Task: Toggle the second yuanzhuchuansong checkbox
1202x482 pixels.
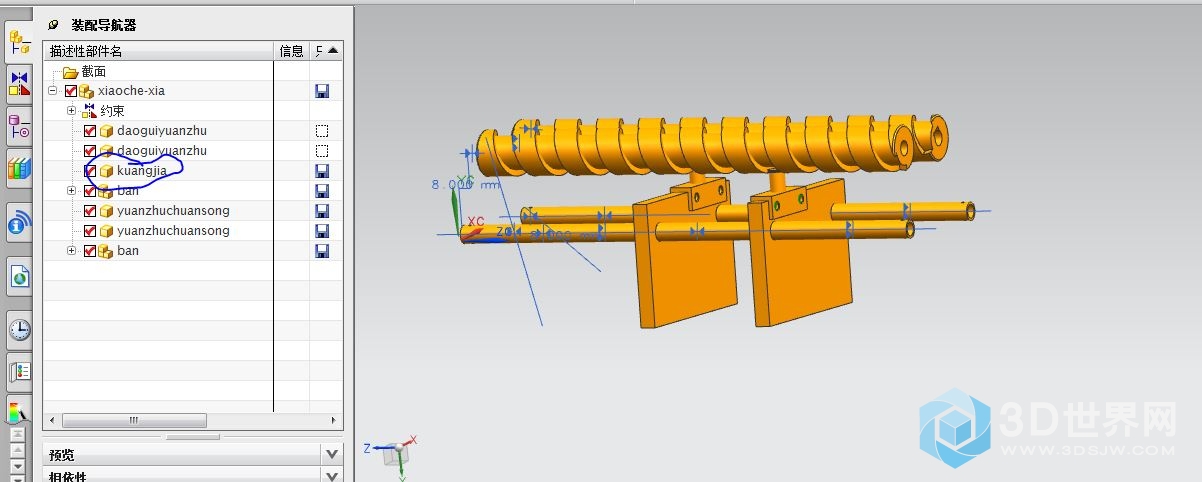Action: pyautogui.click(x=90, y=231)
